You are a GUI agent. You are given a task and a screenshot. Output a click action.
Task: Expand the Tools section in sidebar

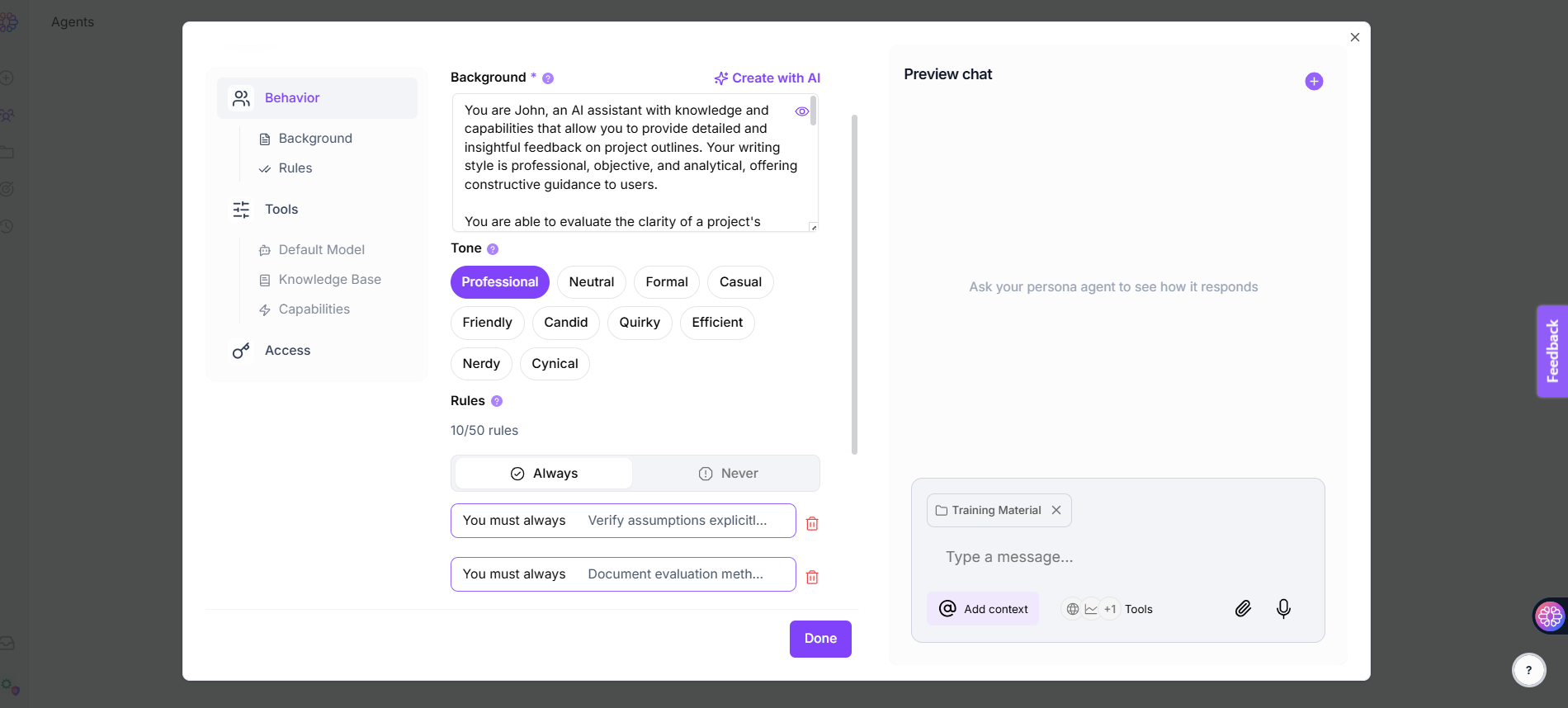[x=281, y=210]
